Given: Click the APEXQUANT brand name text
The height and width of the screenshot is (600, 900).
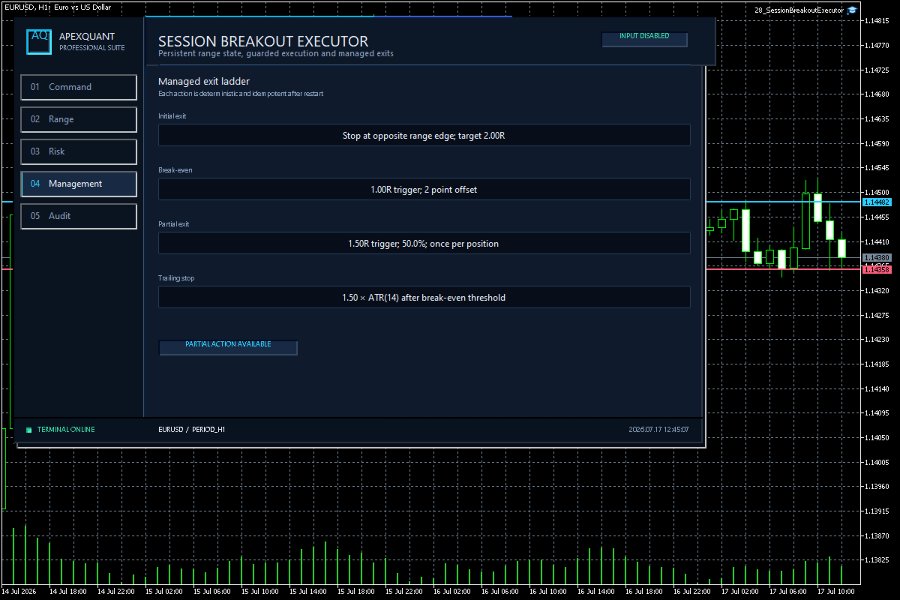Looking at the screenshot, I should [x=87, y=36].
